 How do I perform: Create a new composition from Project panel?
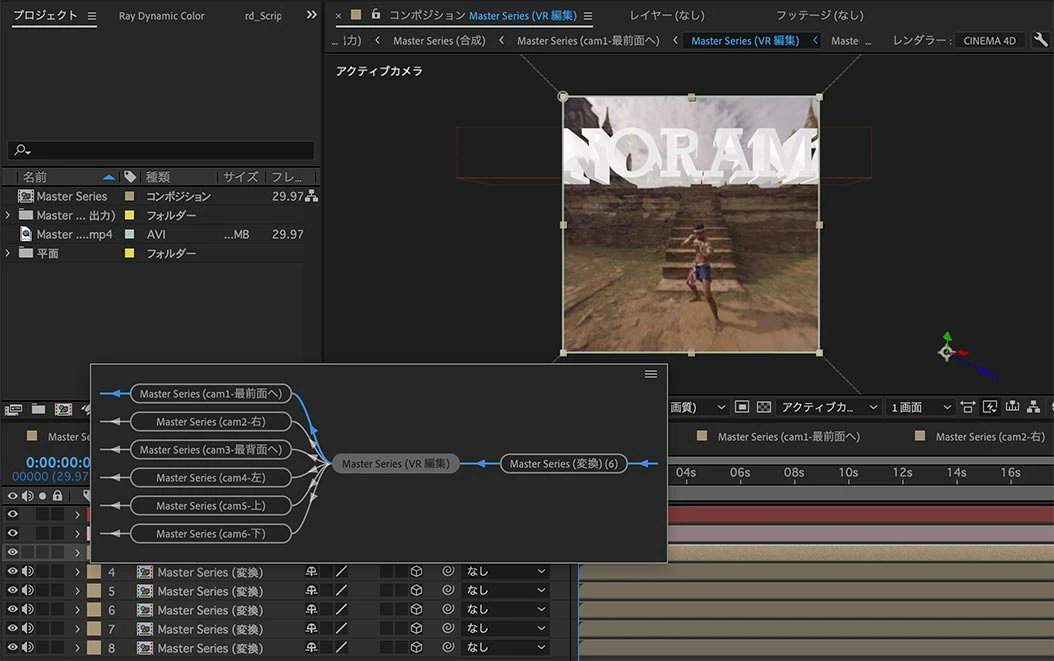coord(63,409)
